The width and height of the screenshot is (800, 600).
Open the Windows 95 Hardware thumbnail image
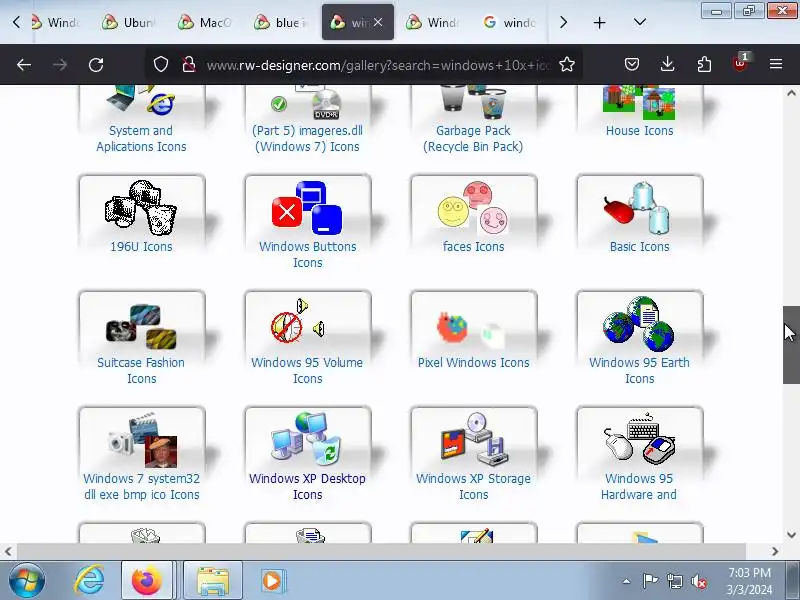pos(639,439)
